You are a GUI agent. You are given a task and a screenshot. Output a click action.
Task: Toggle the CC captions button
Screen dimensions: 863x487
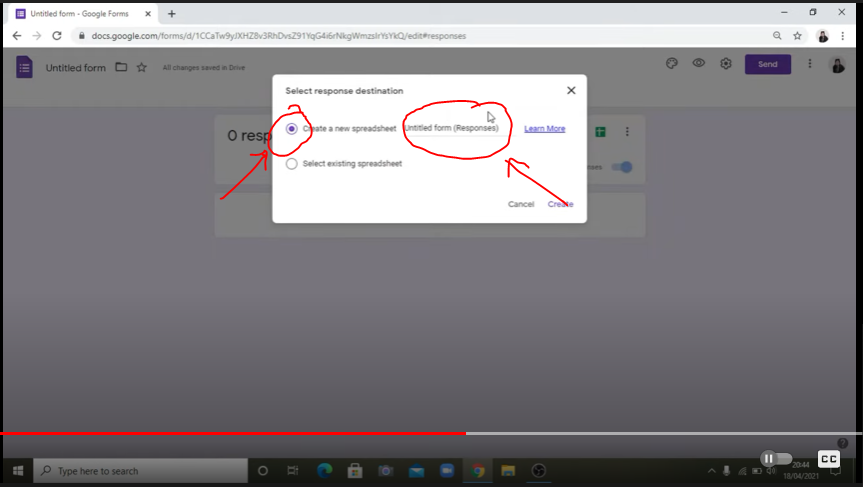[829, 459]
